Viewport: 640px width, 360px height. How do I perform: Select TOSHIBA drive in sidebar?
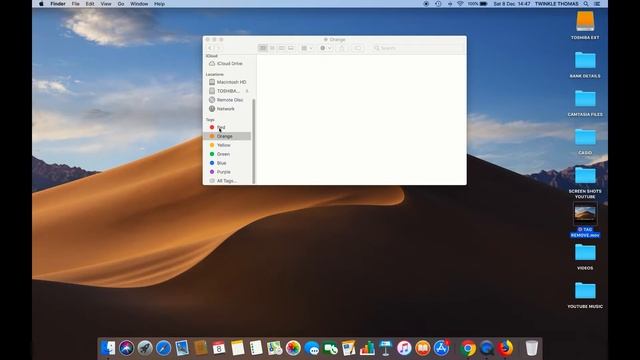pyautogui.click(x=226, y=91)
